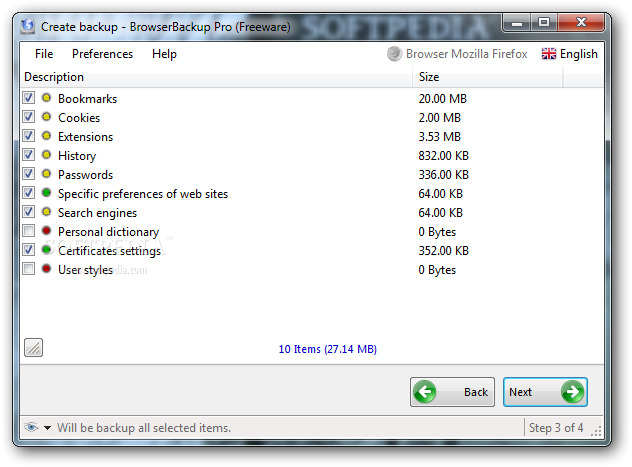Screen dimensions: 632x467
Task: Click the 10 Items (27.14 MB) summary
Action: tap(328, 349)
